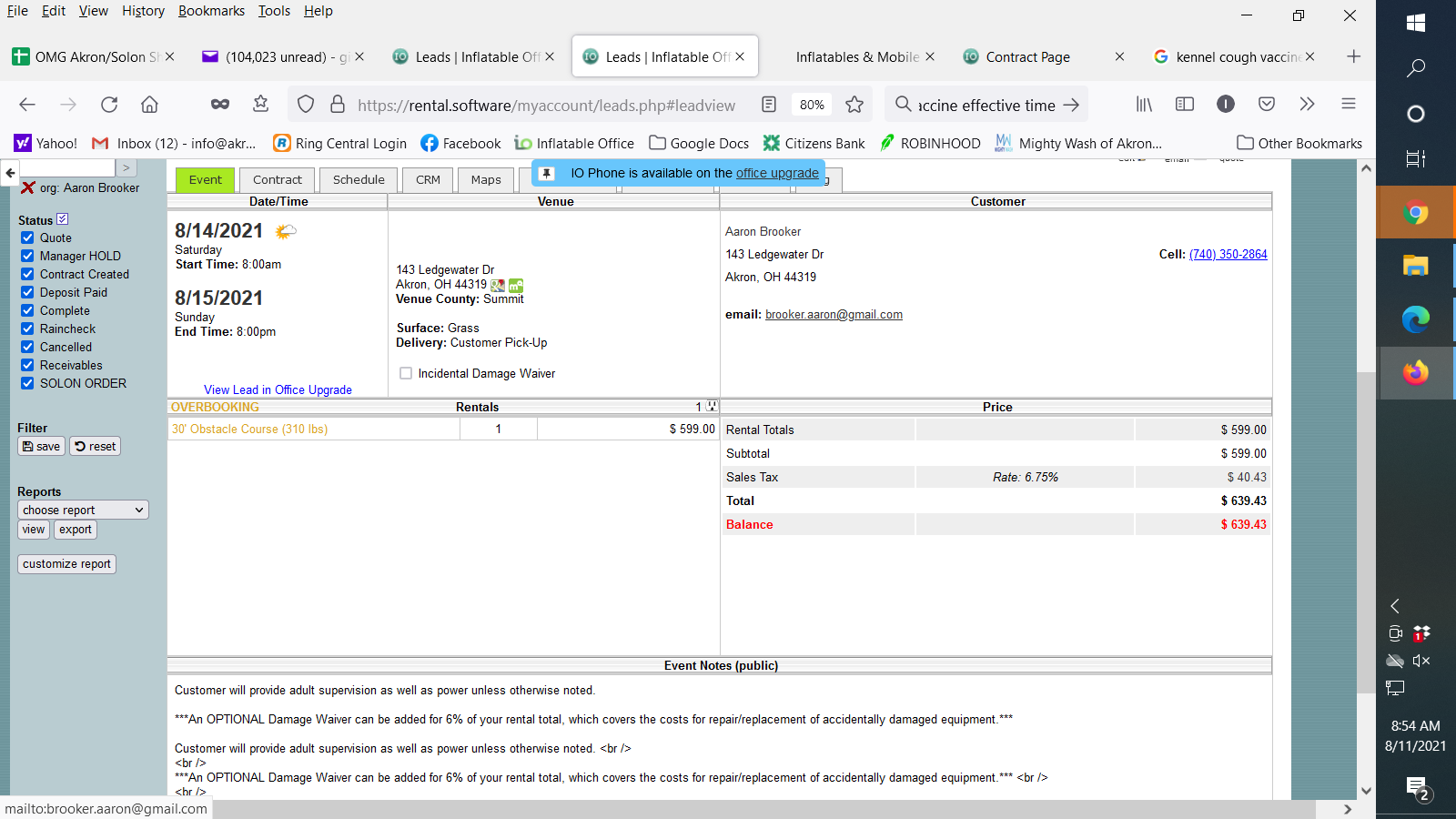Open the Firefox hamburger application menu
Viewport: 1456px width, 819px height.
click(x=1349, y=104)
